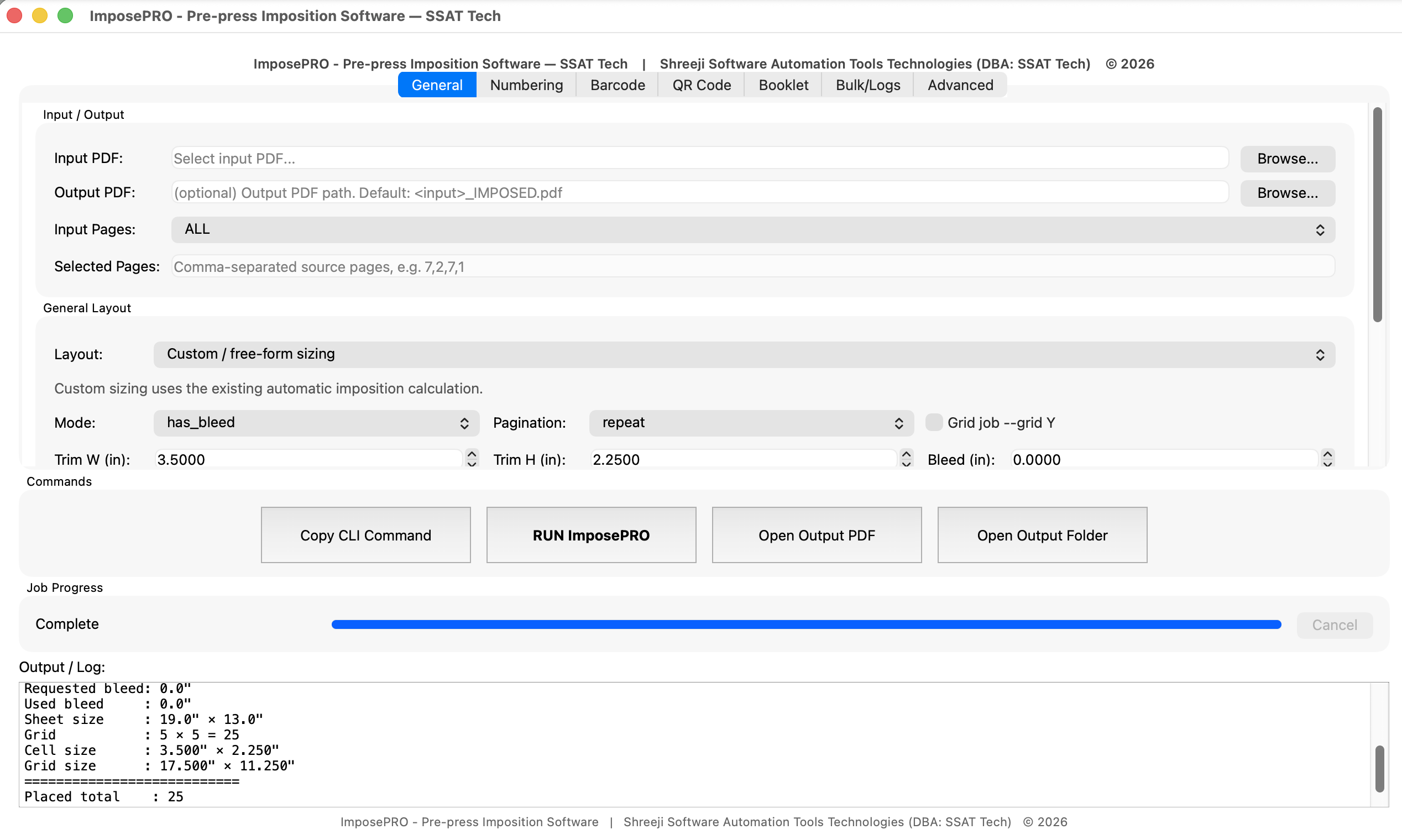Open the Mode dropdown set to has_bleed
The height and width of the screenshot is (840, 1402).
(x=316, y=423)
